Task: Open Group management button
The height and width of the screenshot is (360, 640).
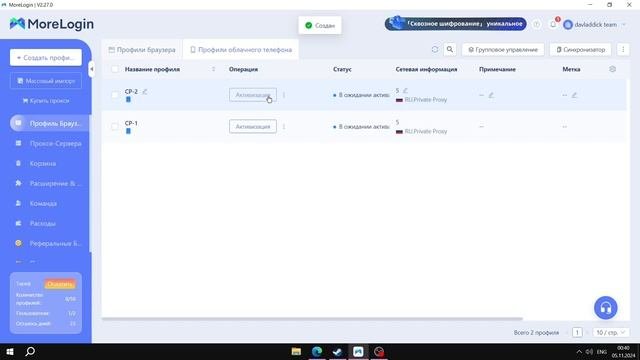Action: point(503,50)
